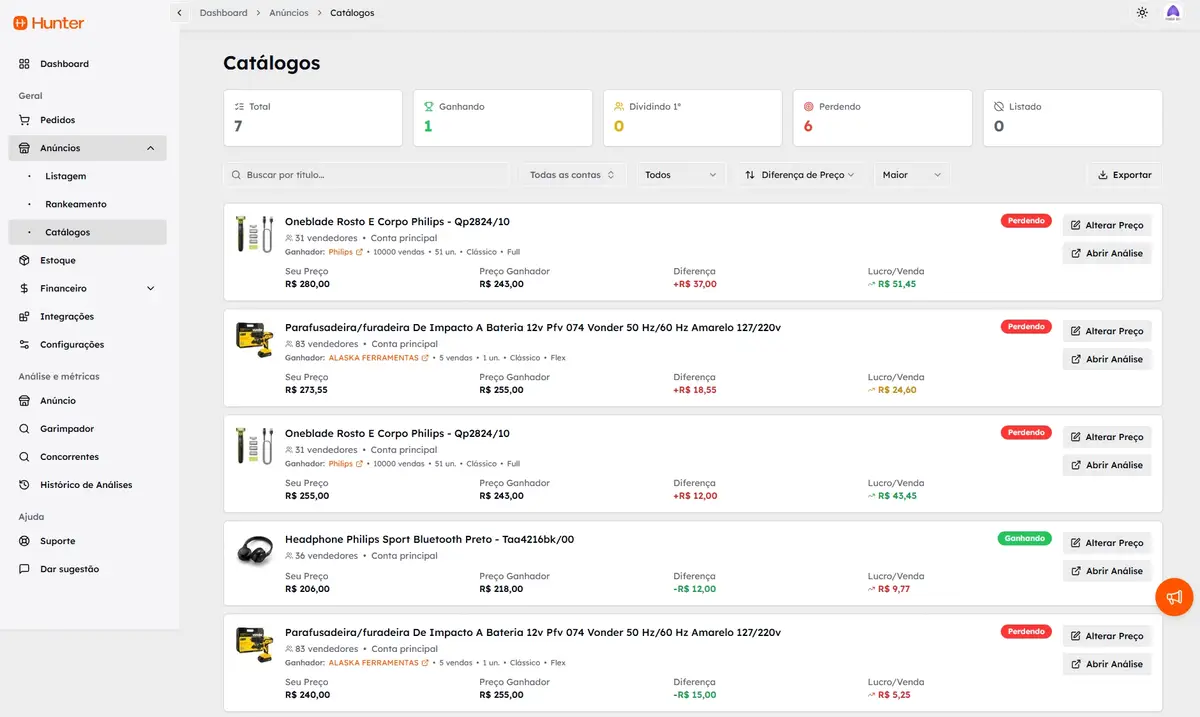Viewport: 1200px width, 717px height.
Task: Click the -R$ 15,00 price difference
Action: (695, 695)
